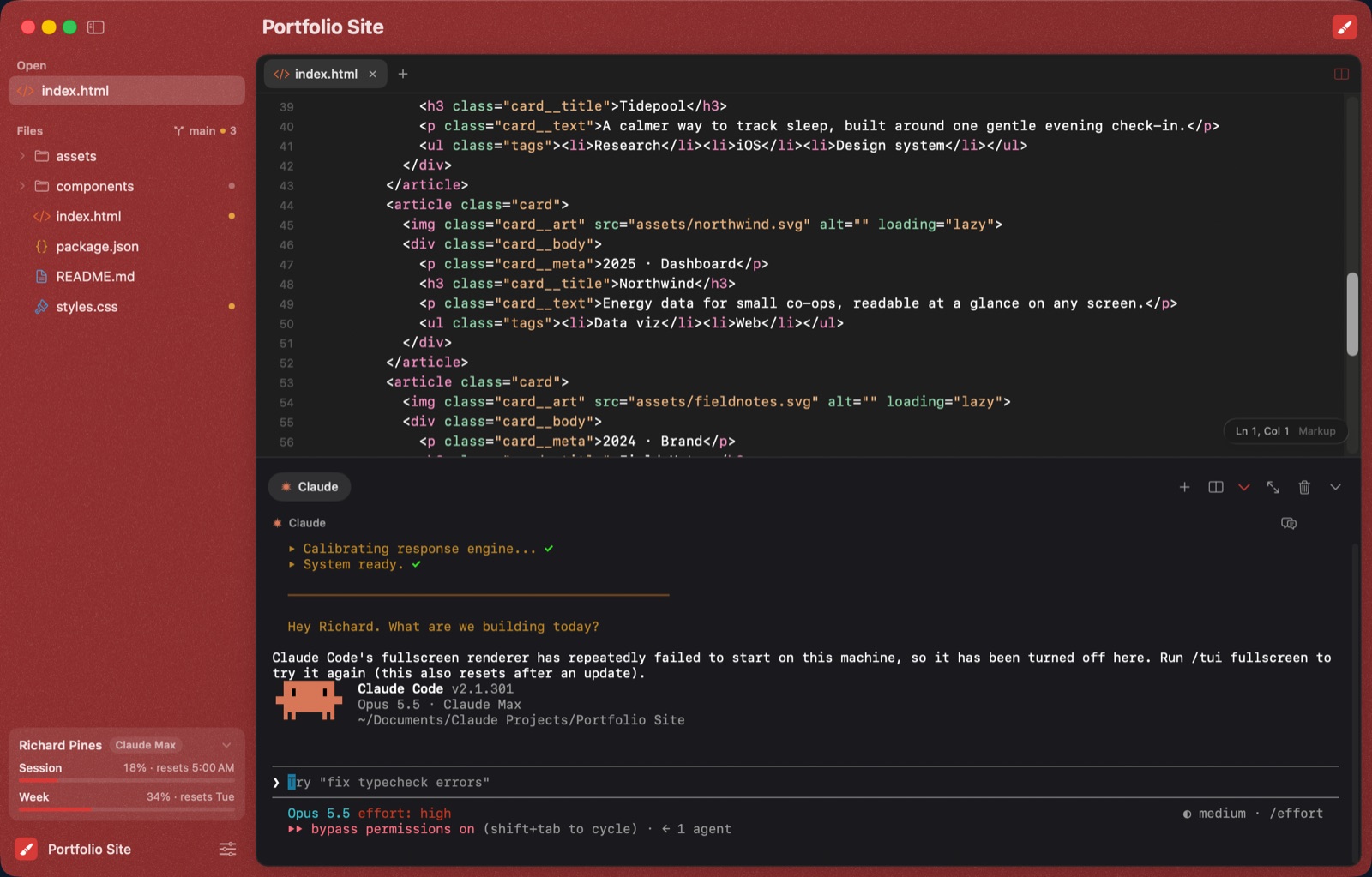Click the Week usage progress bar
Viewport: 1372px width, 877px height.
pyautogui.click(x=127, y=809)
